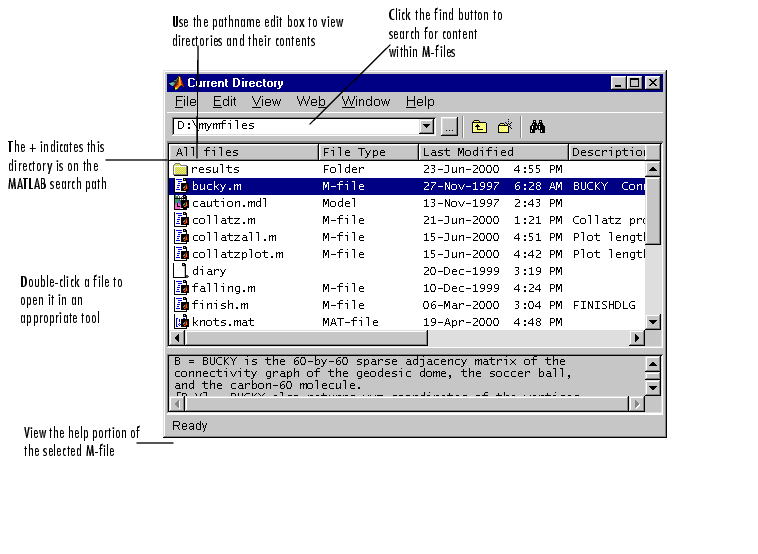Click the collatzall.m file name
Image resolution: width=758 pixels, height=554 pixels.
pos(234,237)
